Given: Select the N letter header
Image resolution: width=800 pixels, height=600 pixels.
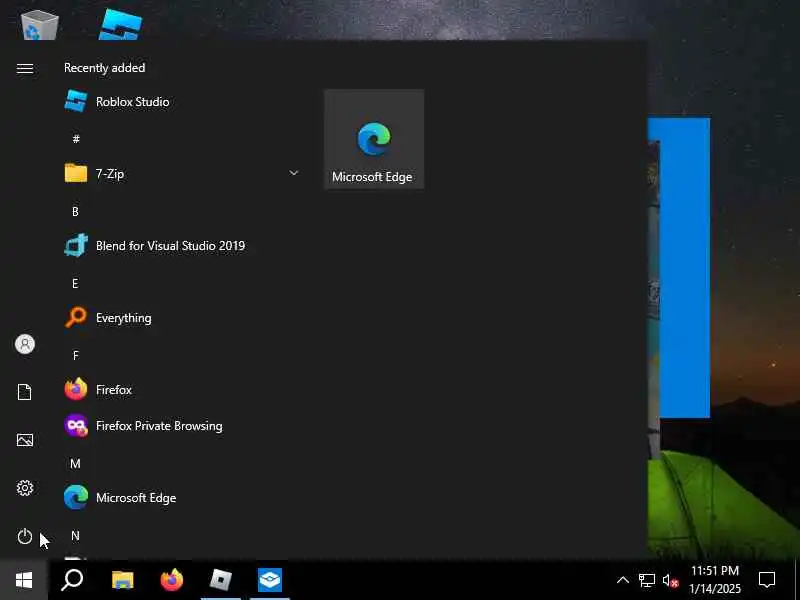Looking at the screenshot, I should tap(76, 536).
